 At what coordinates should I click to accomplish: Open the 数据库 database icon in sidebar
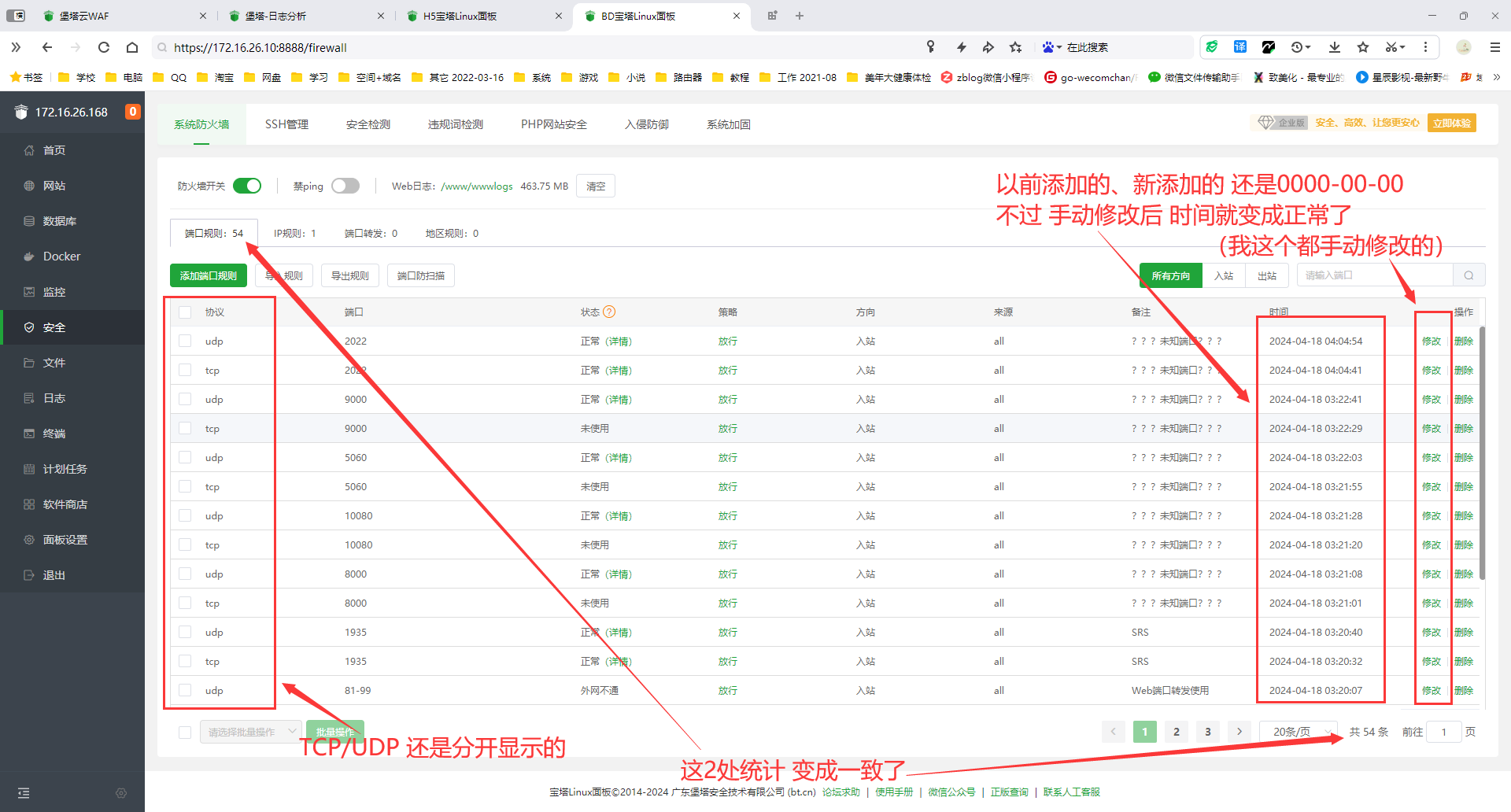[x=29, y=221]
